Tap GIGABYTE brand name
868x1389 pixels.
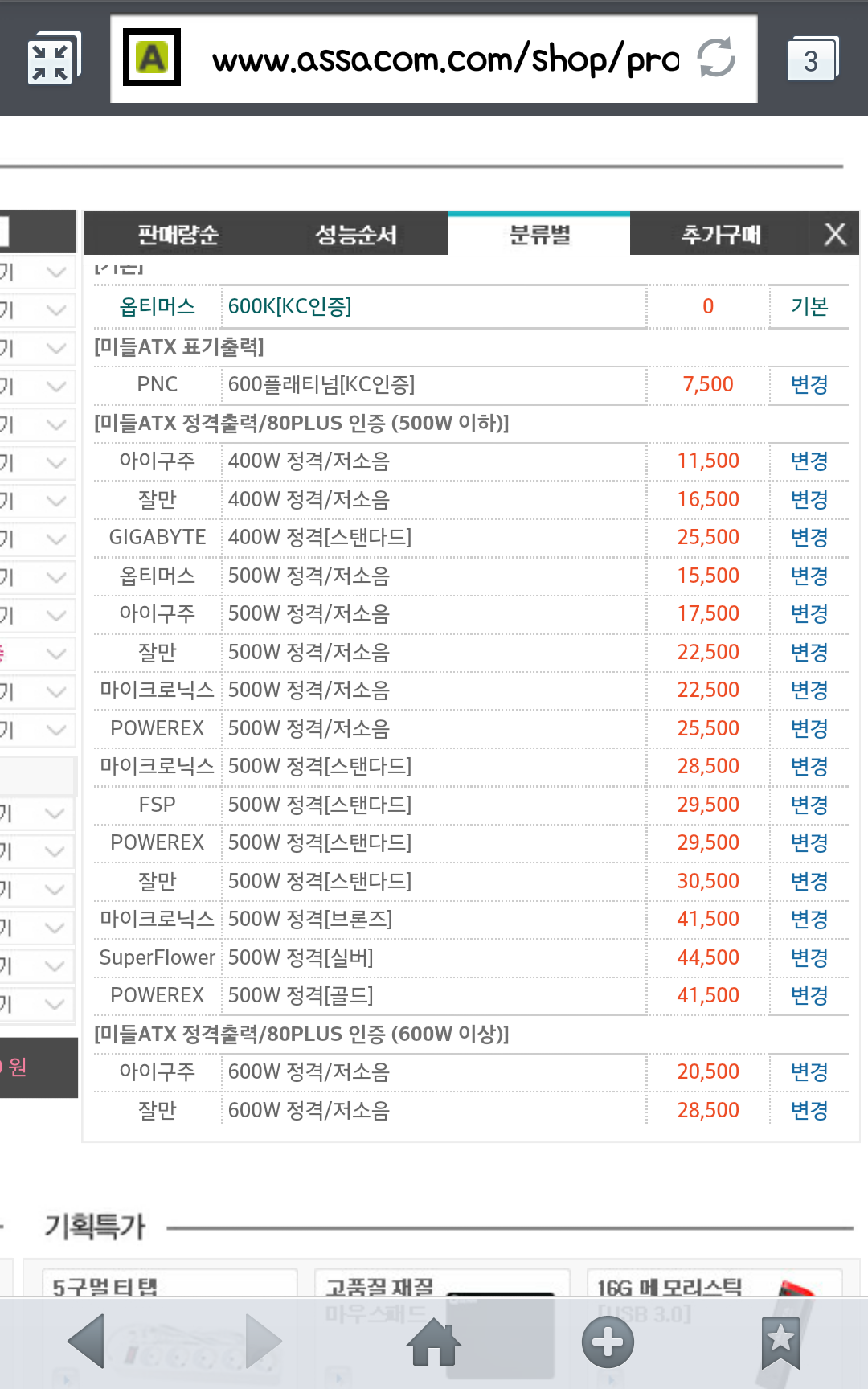(x=158, y=537)
